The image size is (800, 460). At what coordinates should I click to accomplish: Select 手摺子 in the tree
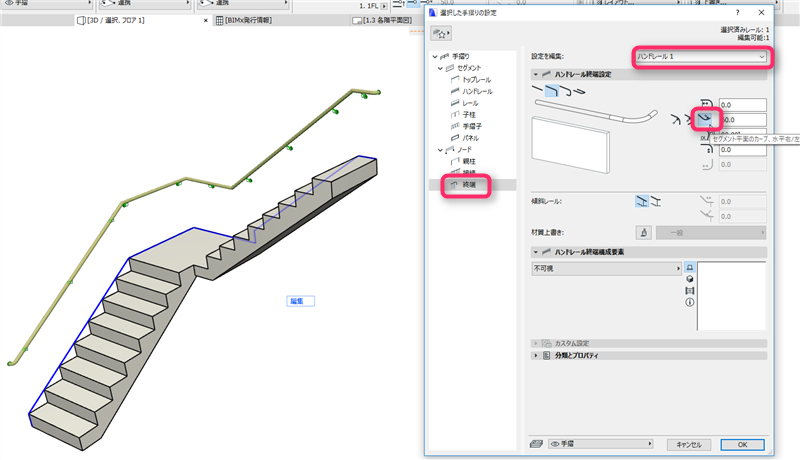pos(472,126)
